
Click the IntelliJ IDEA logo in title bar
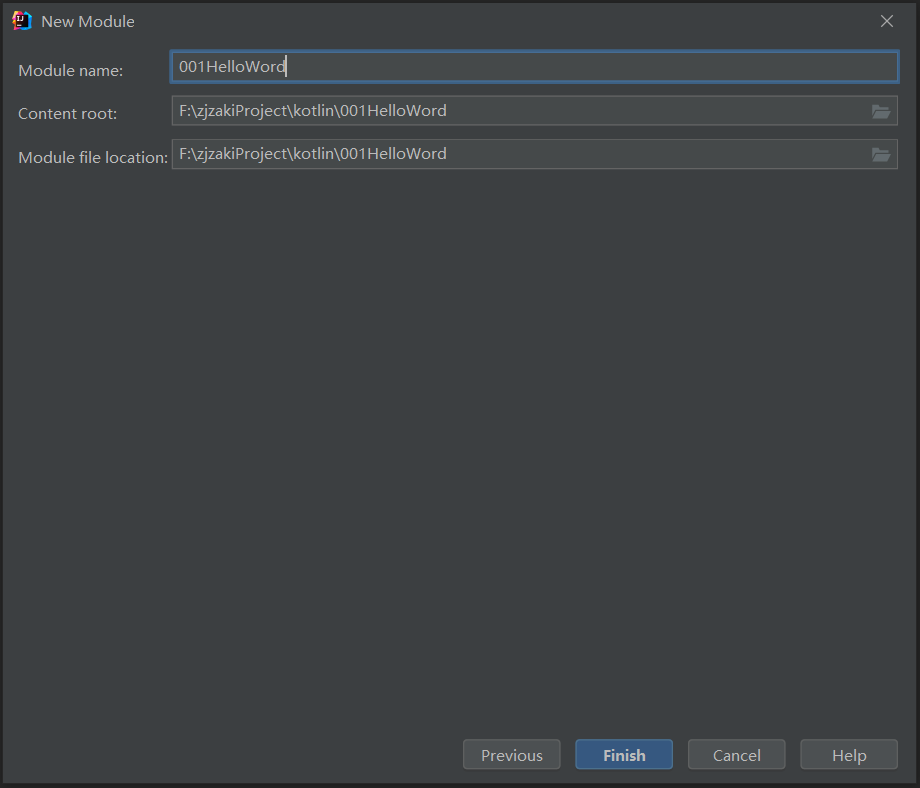[x=22, y=21]
